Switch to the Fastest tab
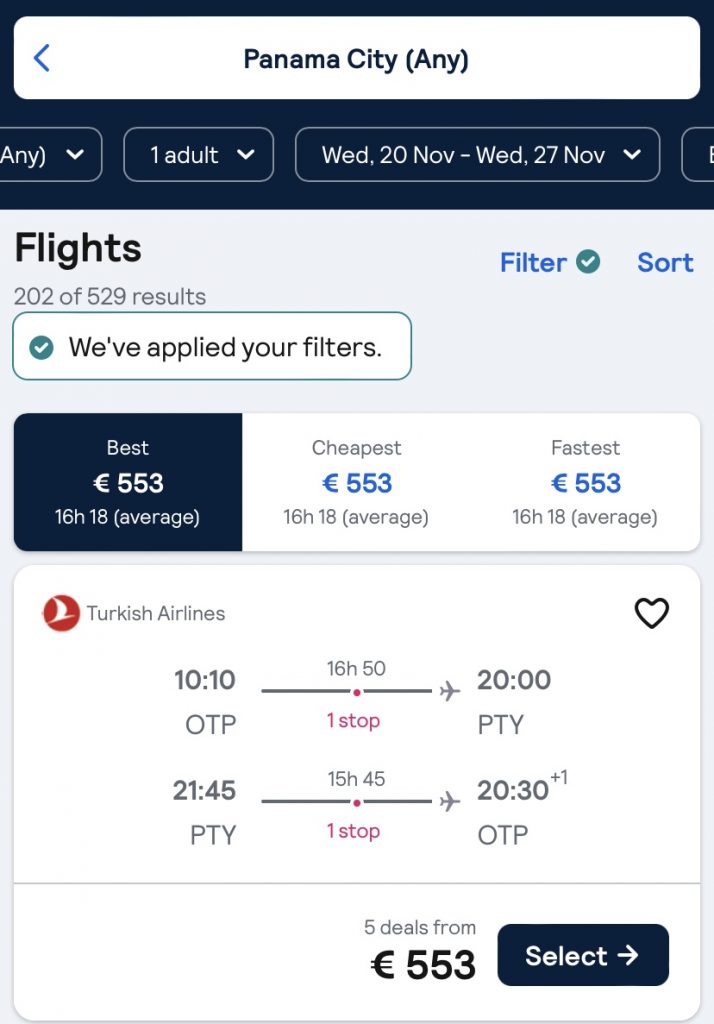This screenshot has width=714, height=1024. pyautogui.click(x=585, y=482)
